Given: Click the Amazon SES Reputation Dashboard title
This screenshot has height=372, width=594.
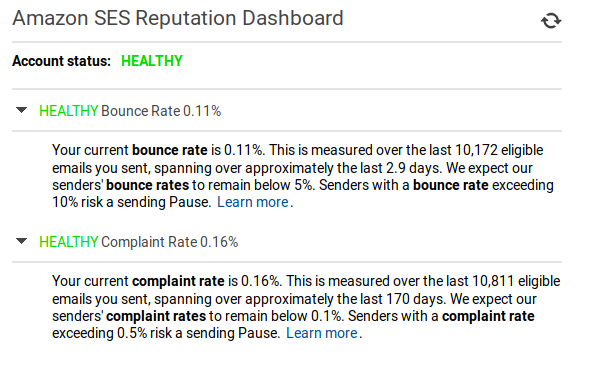Looking at the screenshot, I should [178, 18].
